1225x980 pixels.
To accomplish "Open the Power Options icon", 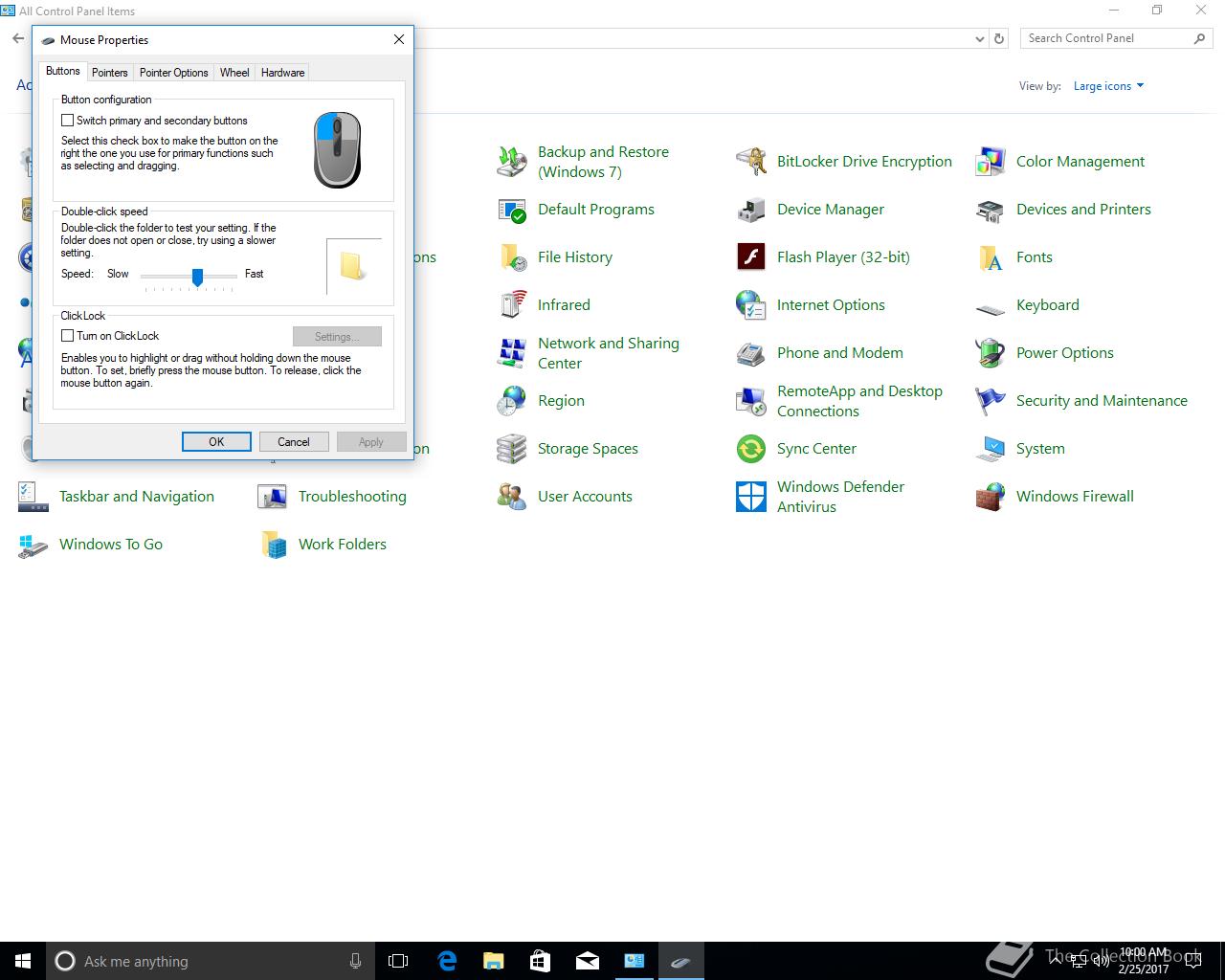I will [x=991, y=353].
